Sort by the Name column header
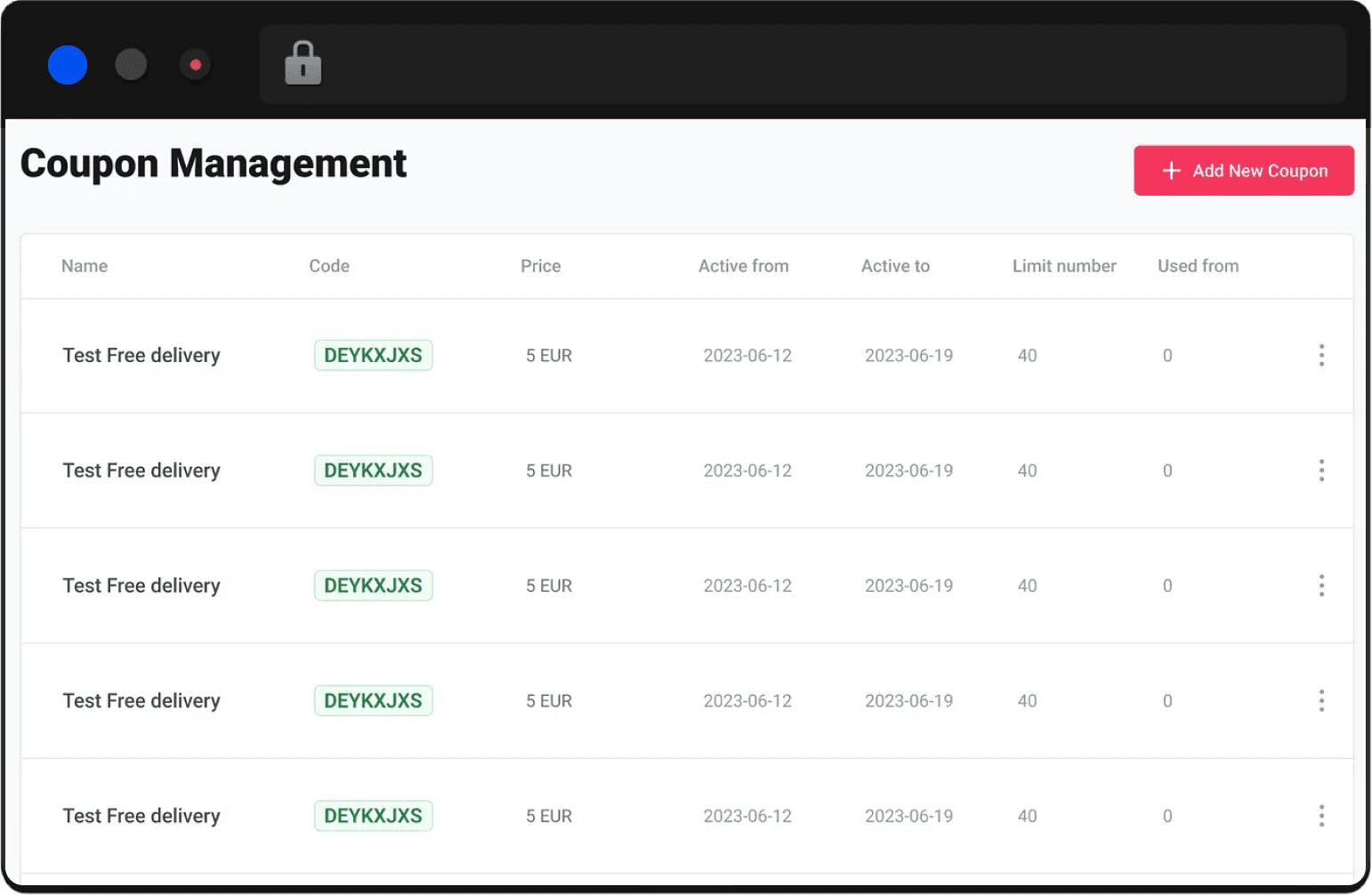The width and height of the screenshot is (1372, 895). pyautogui.click(x=85, y=266)
